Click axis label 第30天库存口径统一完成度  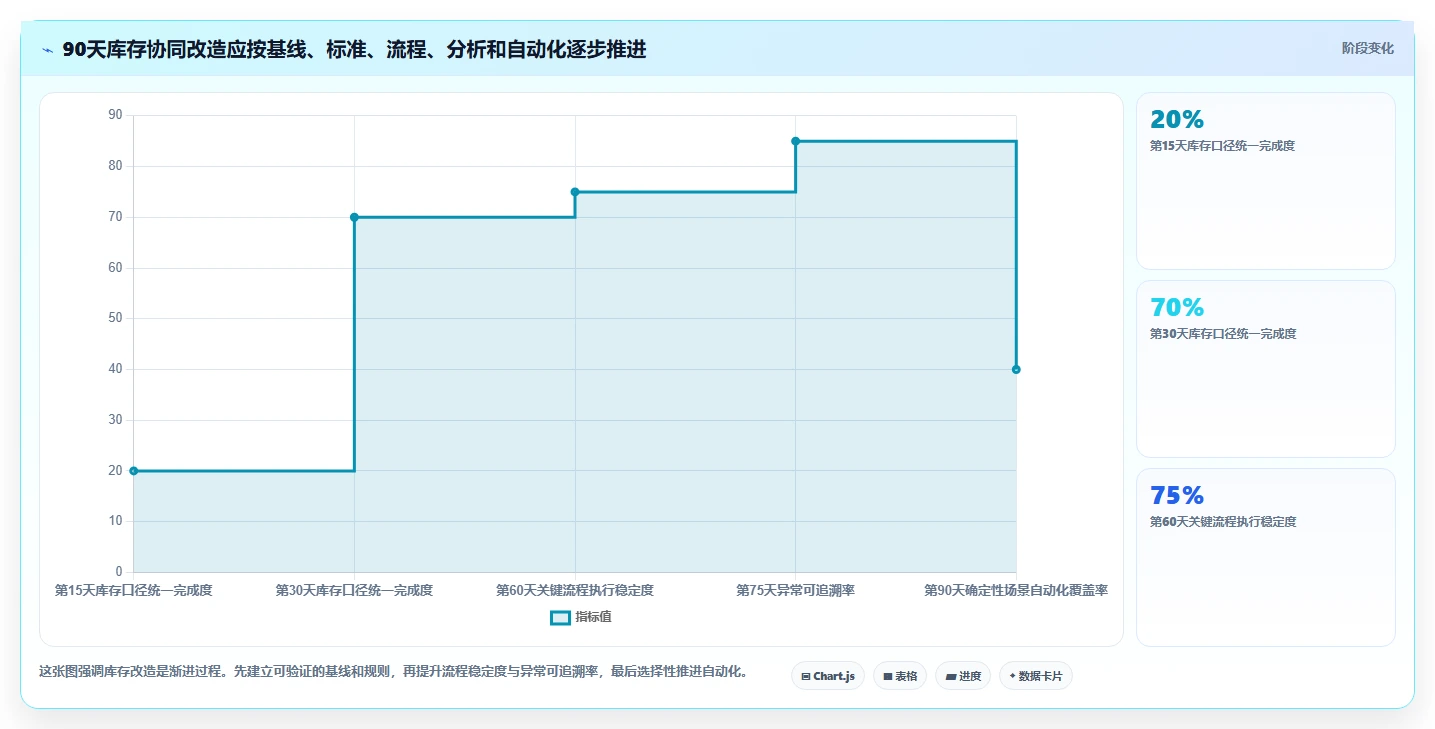pos(354,590)
